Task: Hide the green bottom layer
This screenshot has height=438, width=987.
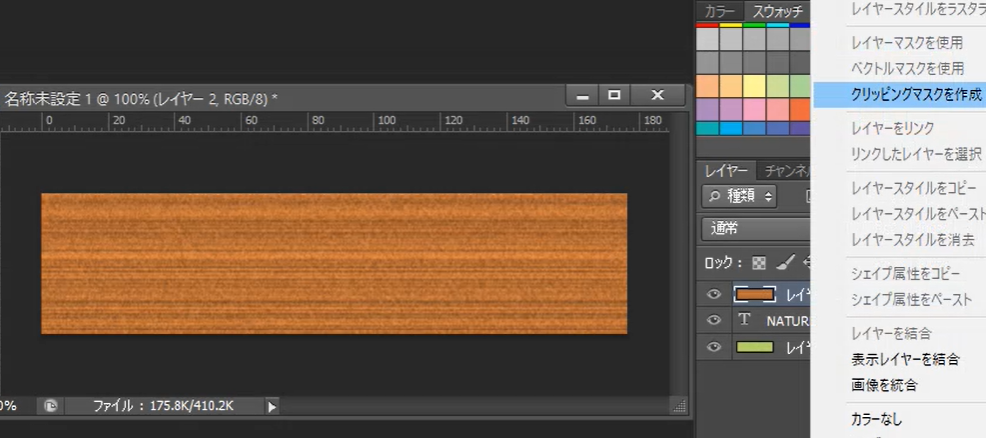Action: [x=714, y=347]
